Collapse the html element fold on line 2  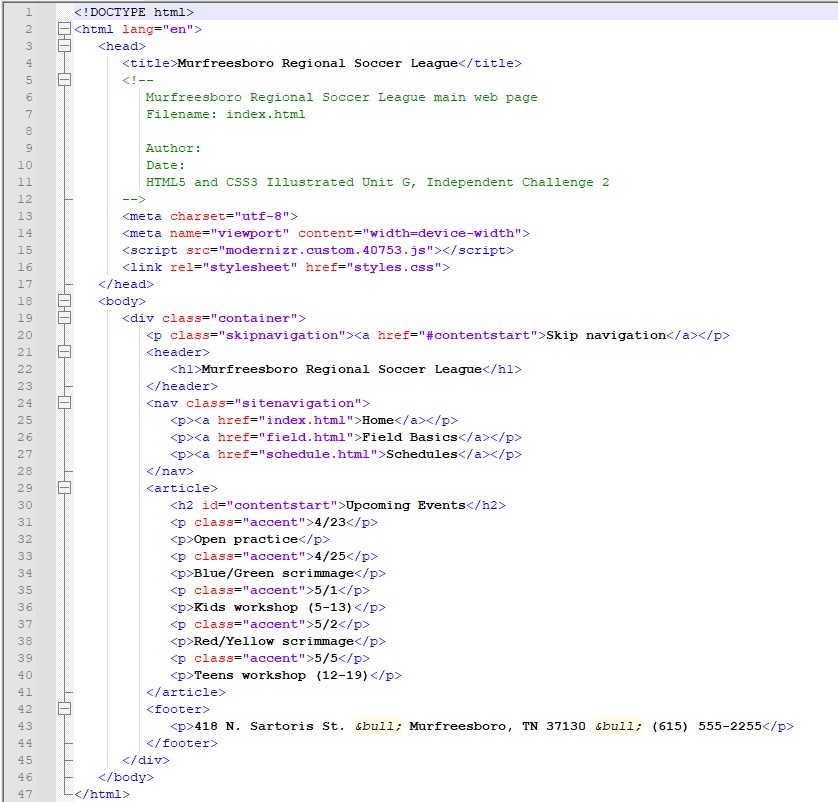[64, 29]
